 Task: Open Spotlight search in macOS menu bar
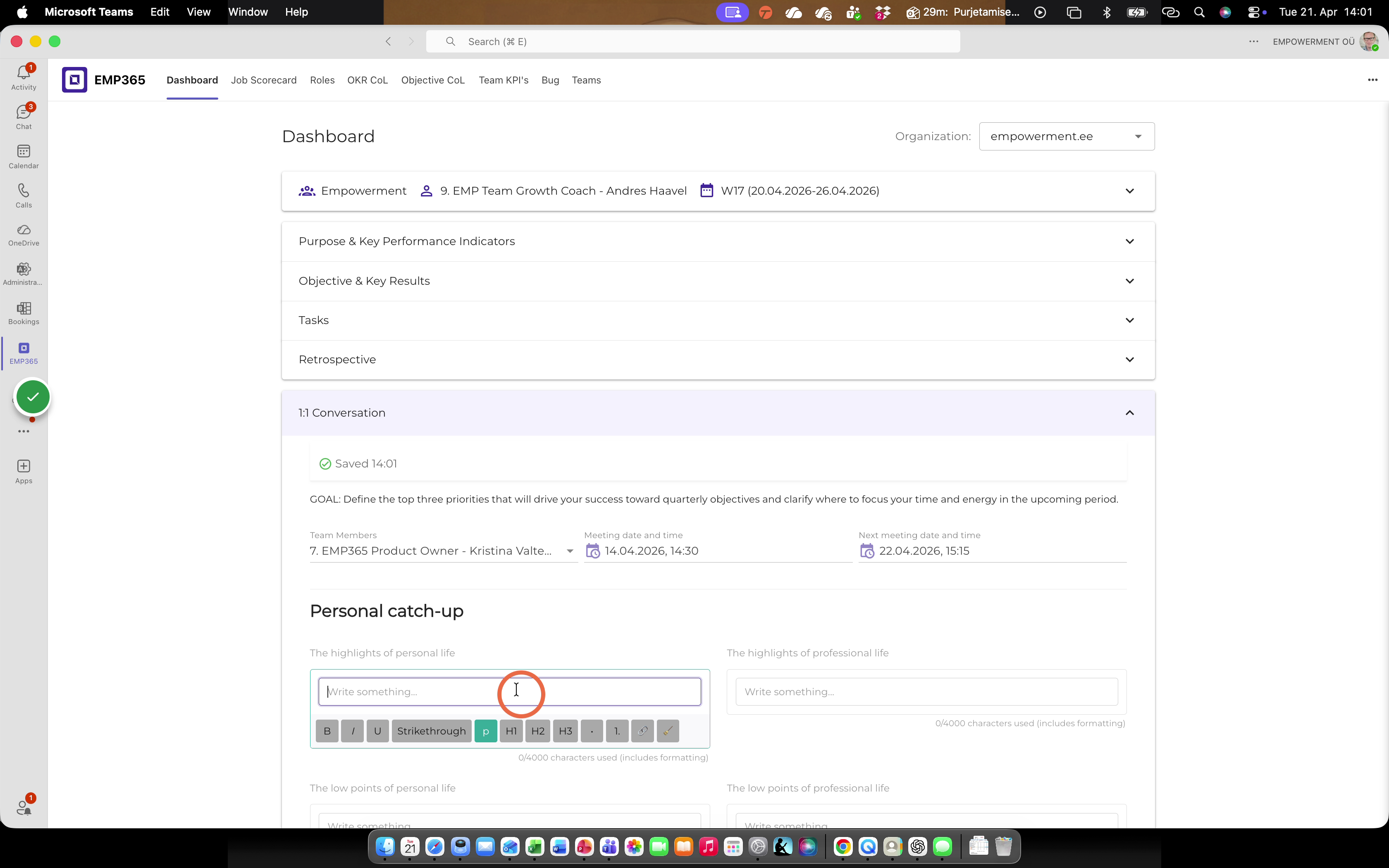click(1198, 12)
